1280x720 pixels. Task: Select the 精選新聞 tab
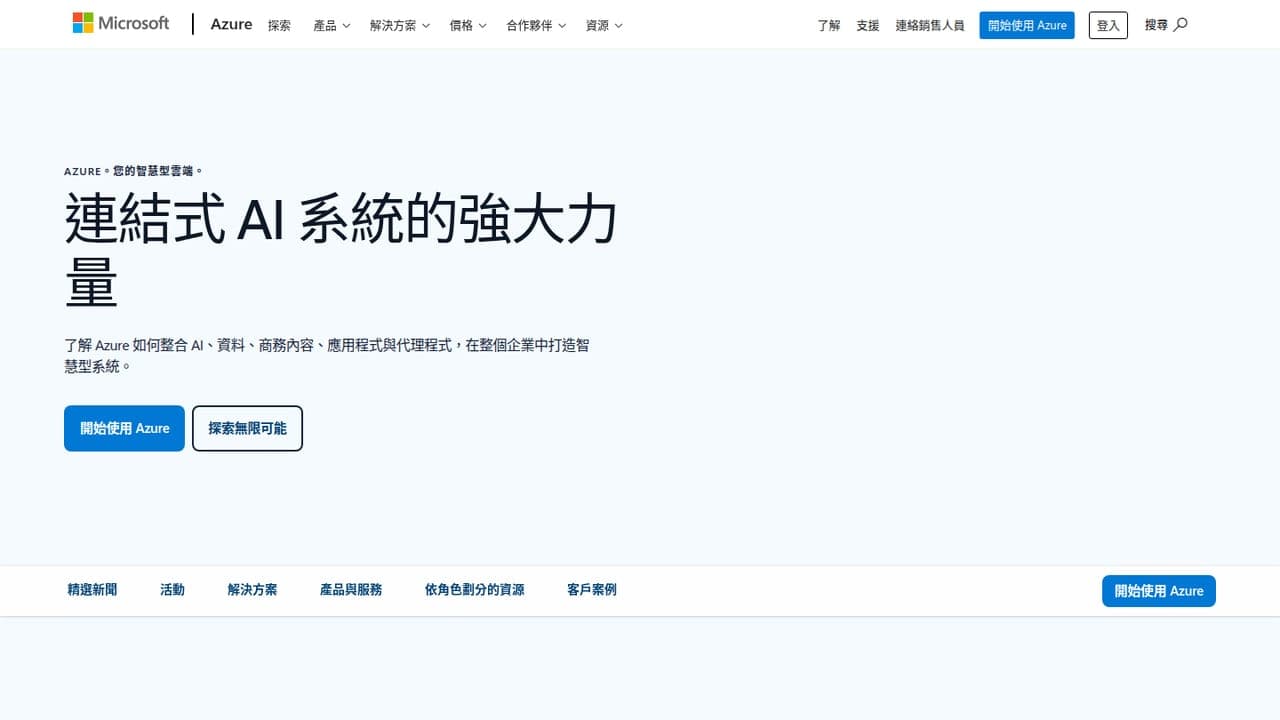pos(92,590)
